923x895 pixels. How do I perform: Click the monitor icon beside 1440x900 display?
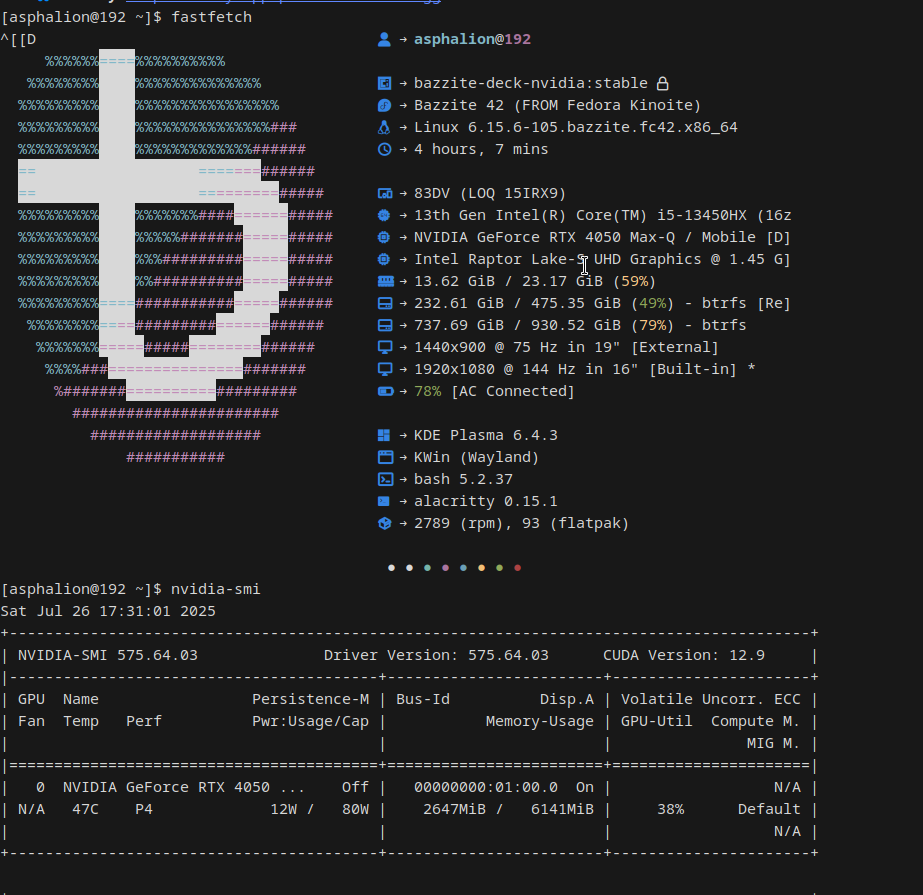[x=384, y=347]
